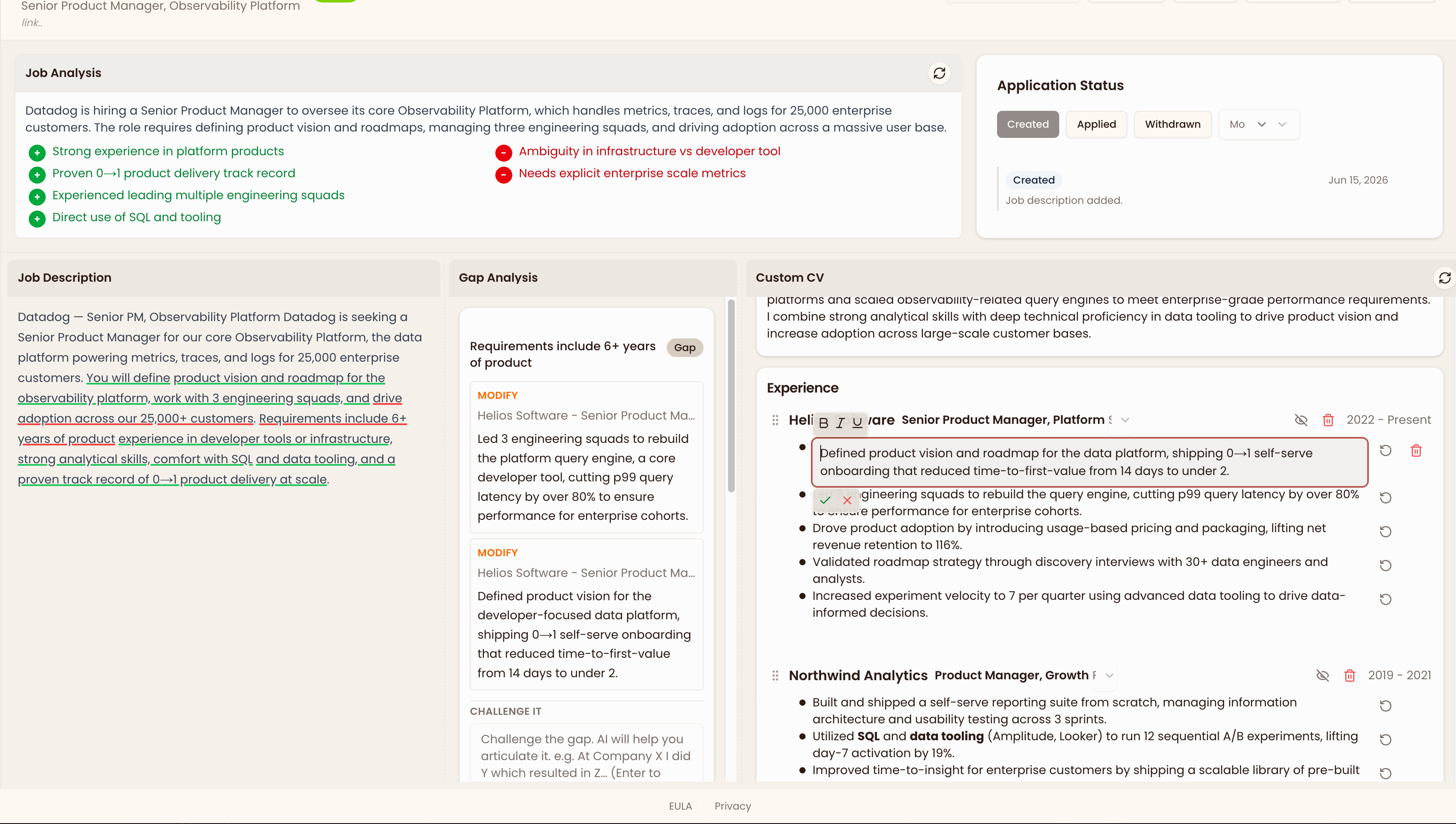Open the first MODIFY suggestion about 3 engineering squads
The image size is (1456, 824).
pos(586,457)
